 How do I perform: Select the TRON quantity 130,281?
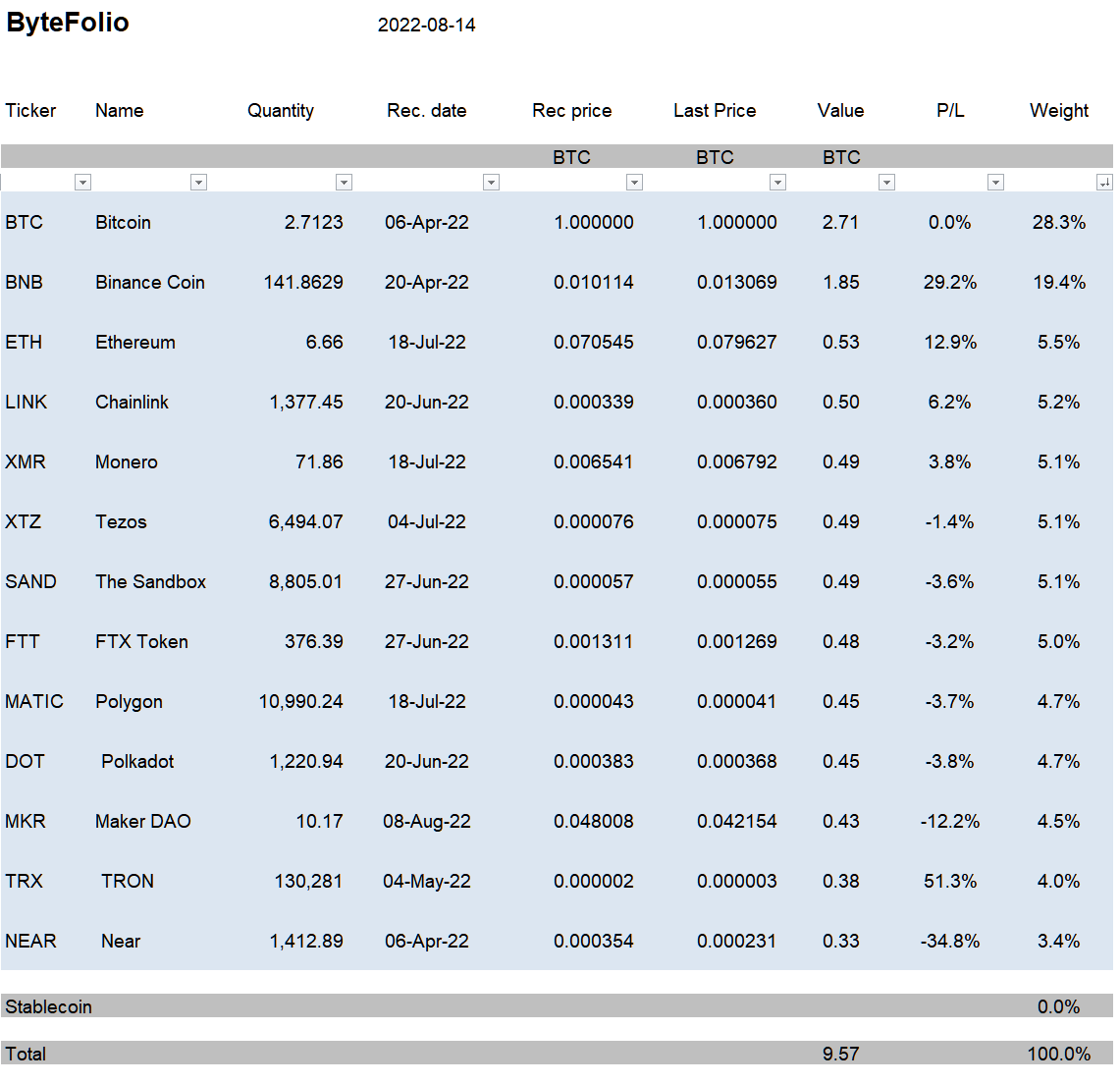tap(308, 883)
